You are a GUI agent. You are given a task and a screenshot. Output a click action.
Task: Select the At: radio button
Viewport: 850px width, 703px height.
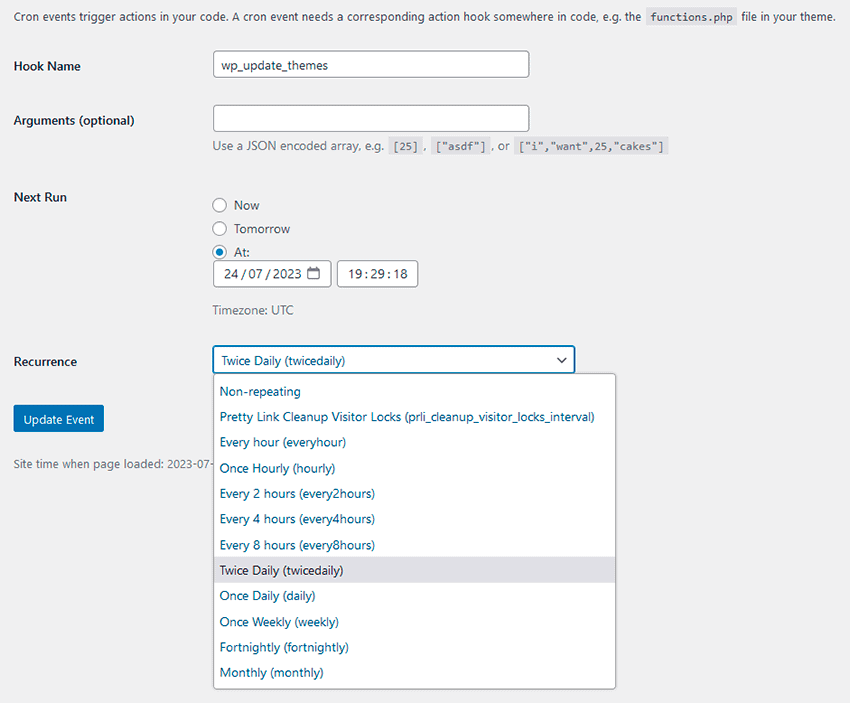(x=220, y=252)
